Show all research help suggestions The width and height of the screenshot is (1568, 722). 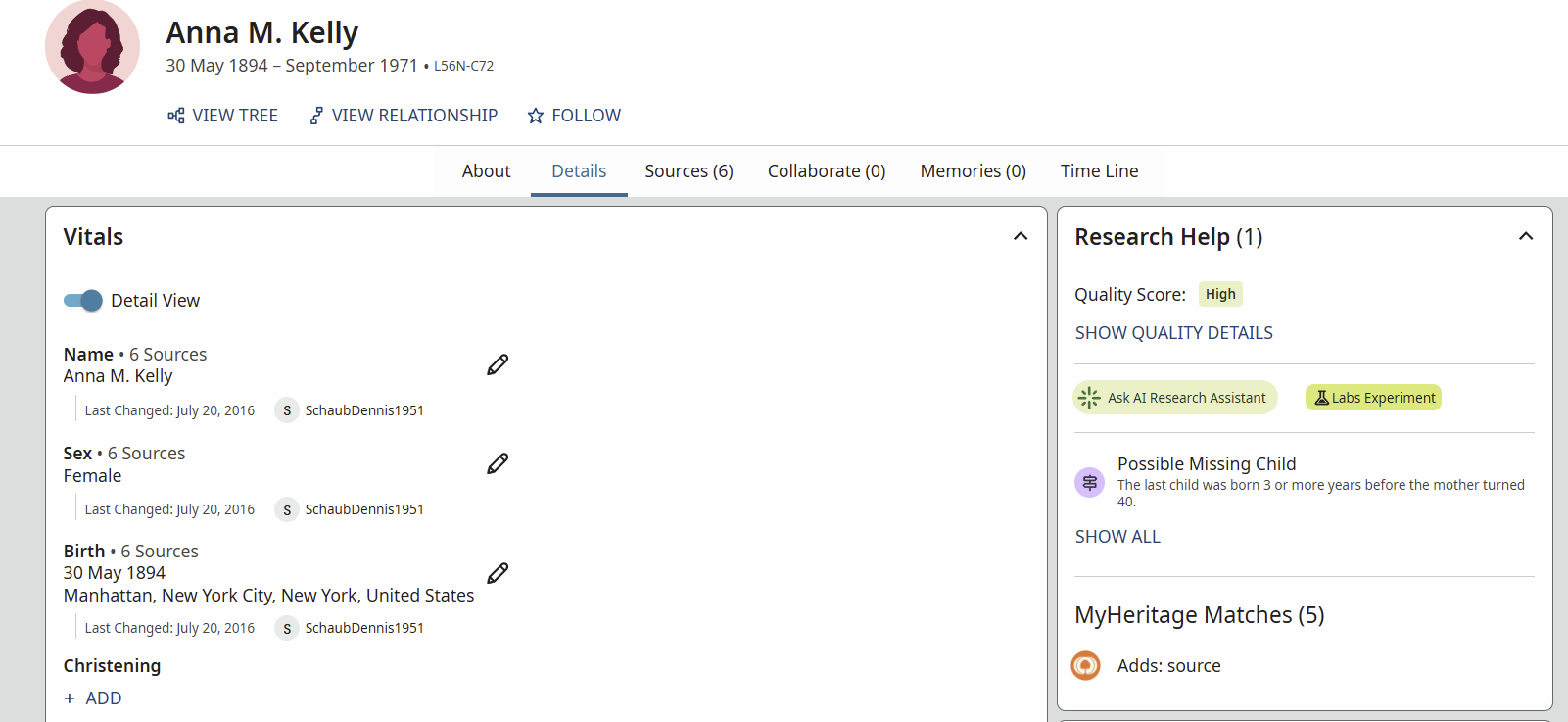1117,537
